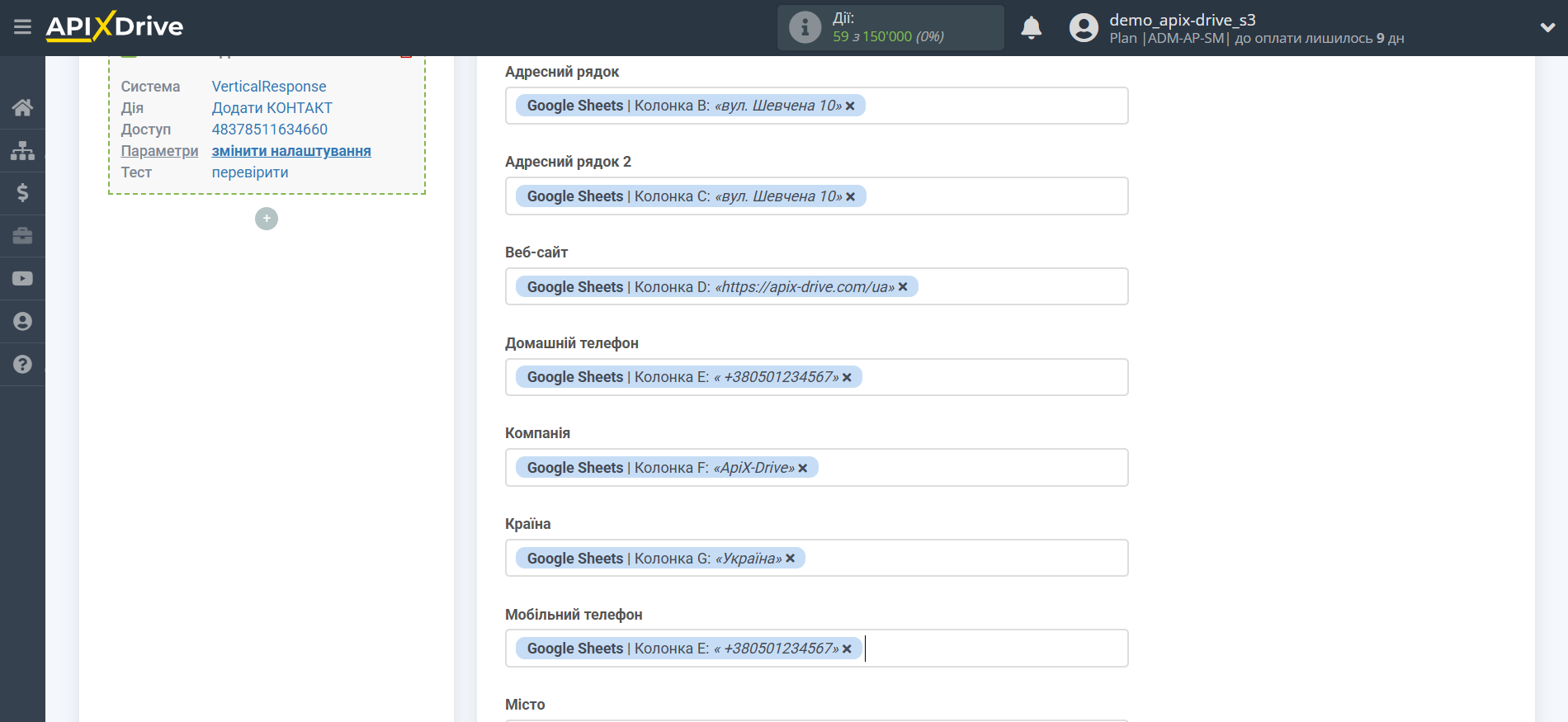Click into Адресний рядок input field

tap(816, 106)
